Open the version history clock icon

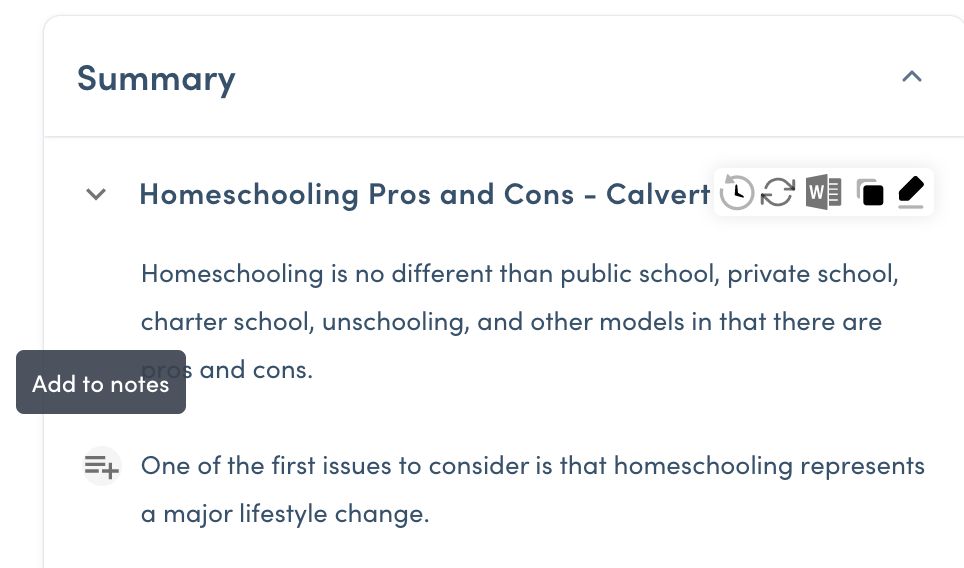(737, 192)
